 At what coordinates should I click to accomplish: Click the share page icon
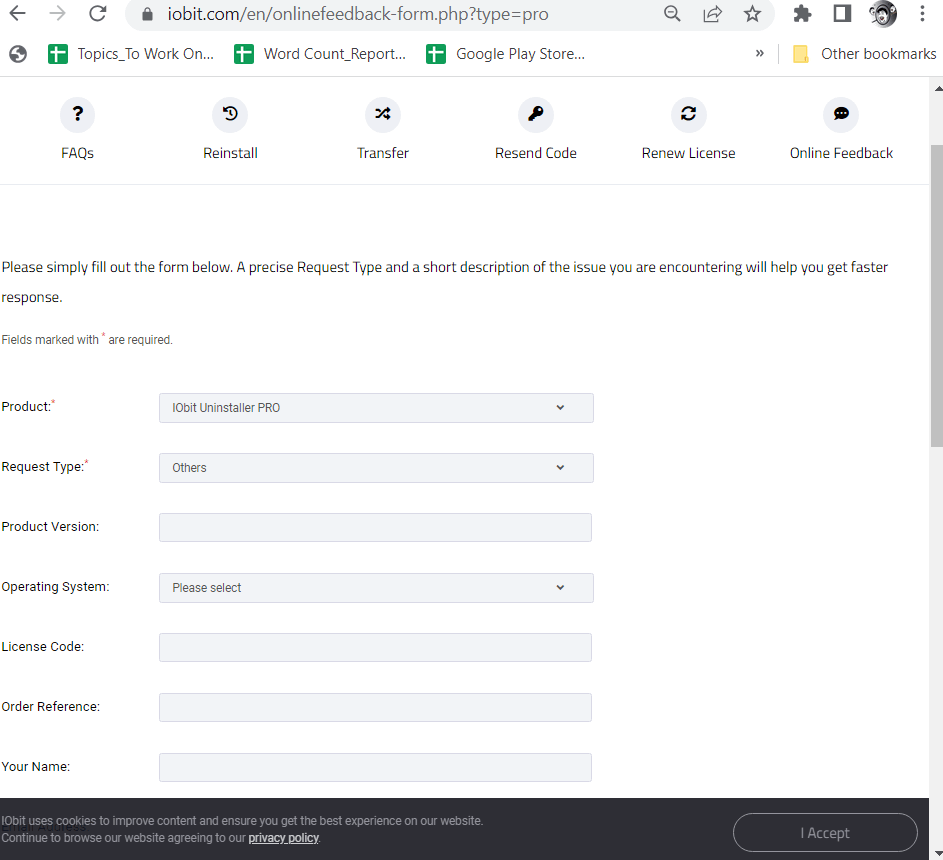[x=712, y=13]
